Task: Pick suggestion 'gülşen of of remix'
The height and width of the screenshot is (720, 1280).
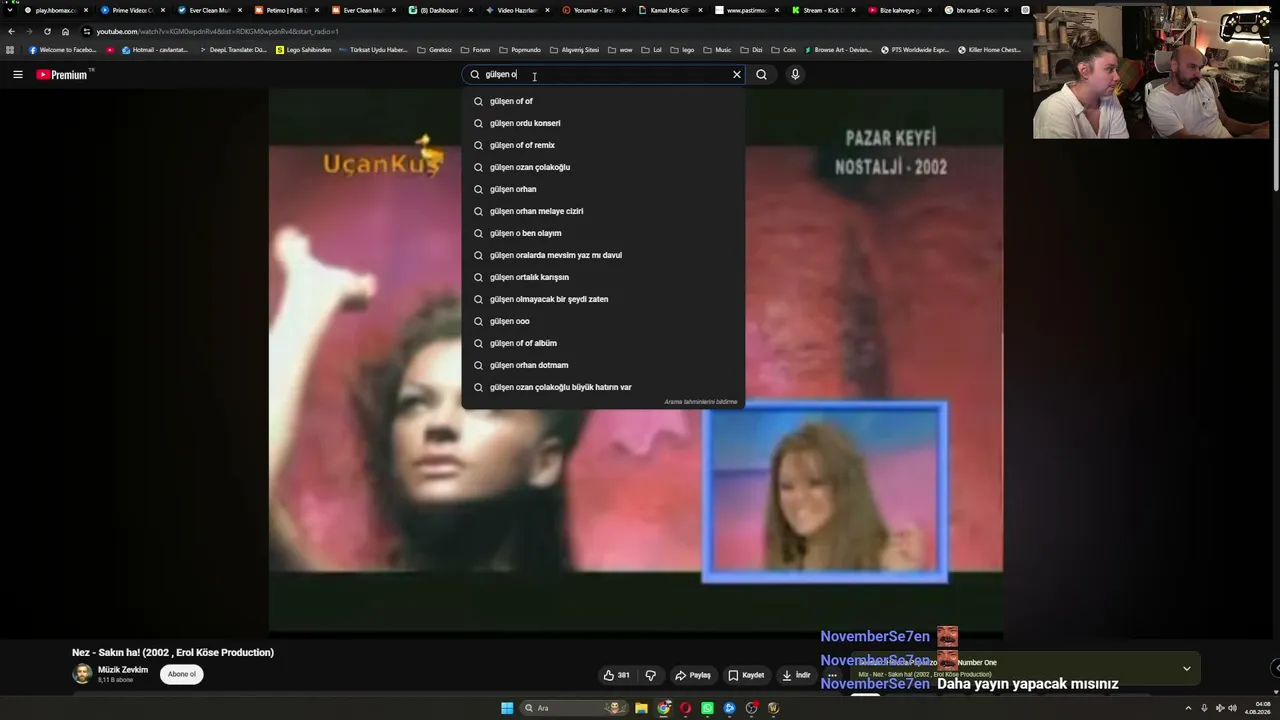Action: pos(603,145)
